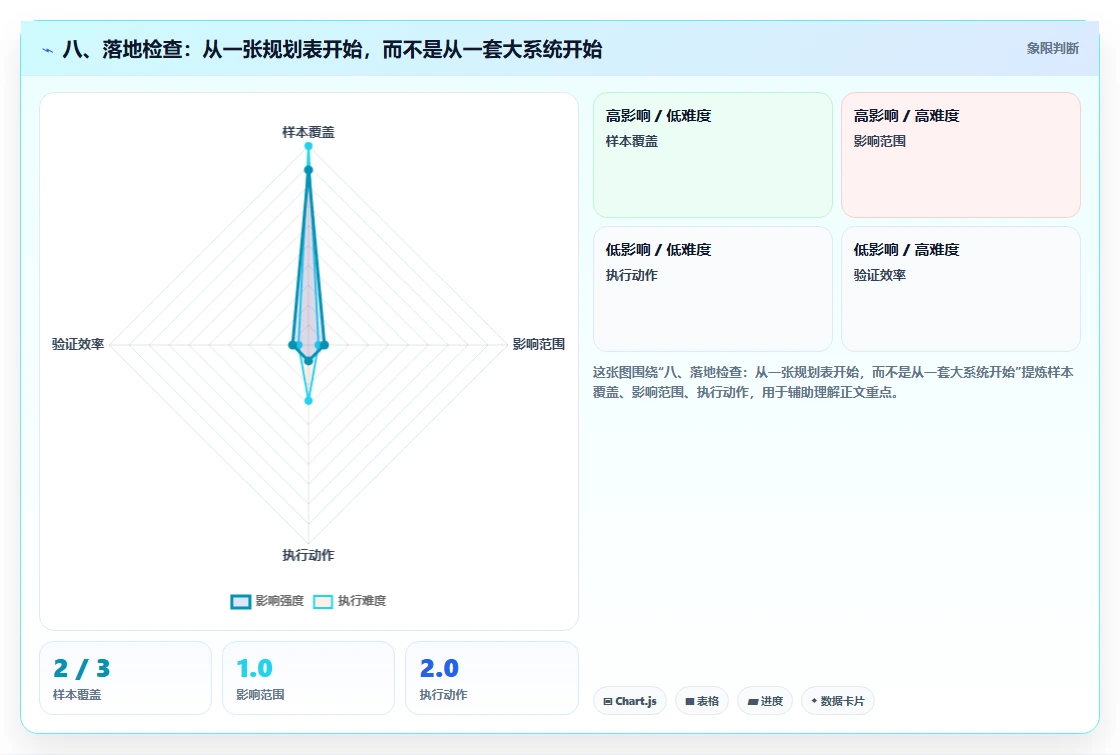Click the 执行难度 legend label
This screenshot has height=755, width=1120.
[x=361, y=601]
